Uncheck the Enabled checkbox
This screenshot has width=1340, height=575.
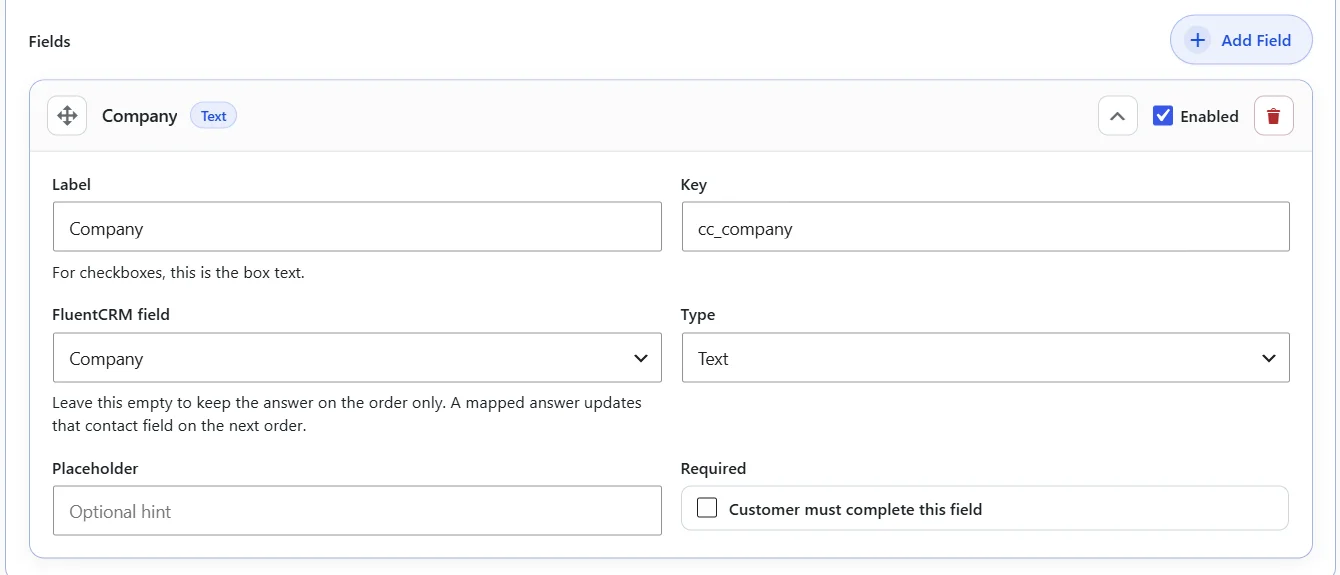[x=1162, y=115]
